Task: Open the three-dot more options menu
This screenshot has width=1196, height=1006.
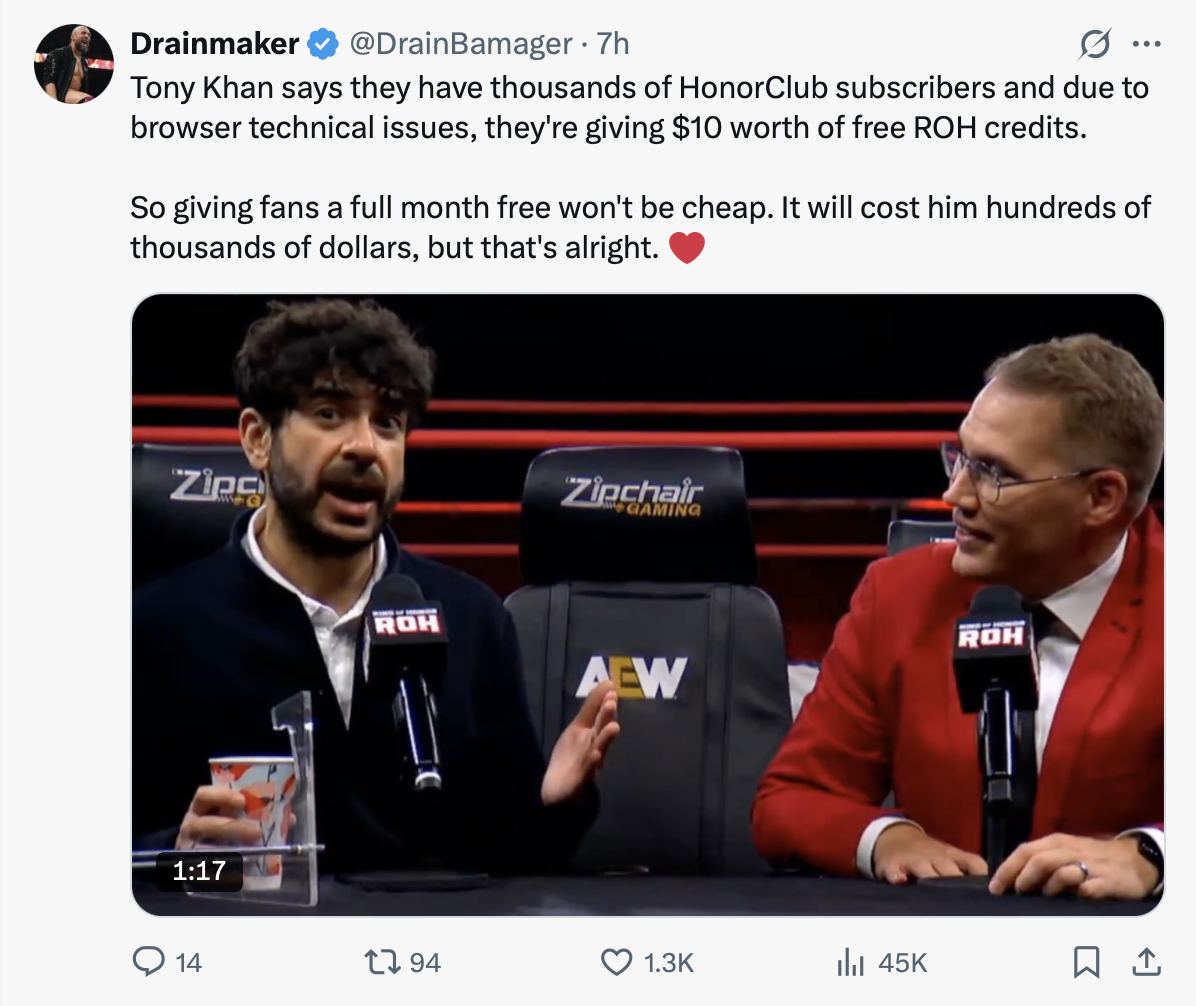Action: pyautogui.click(x=1146, y=44)
